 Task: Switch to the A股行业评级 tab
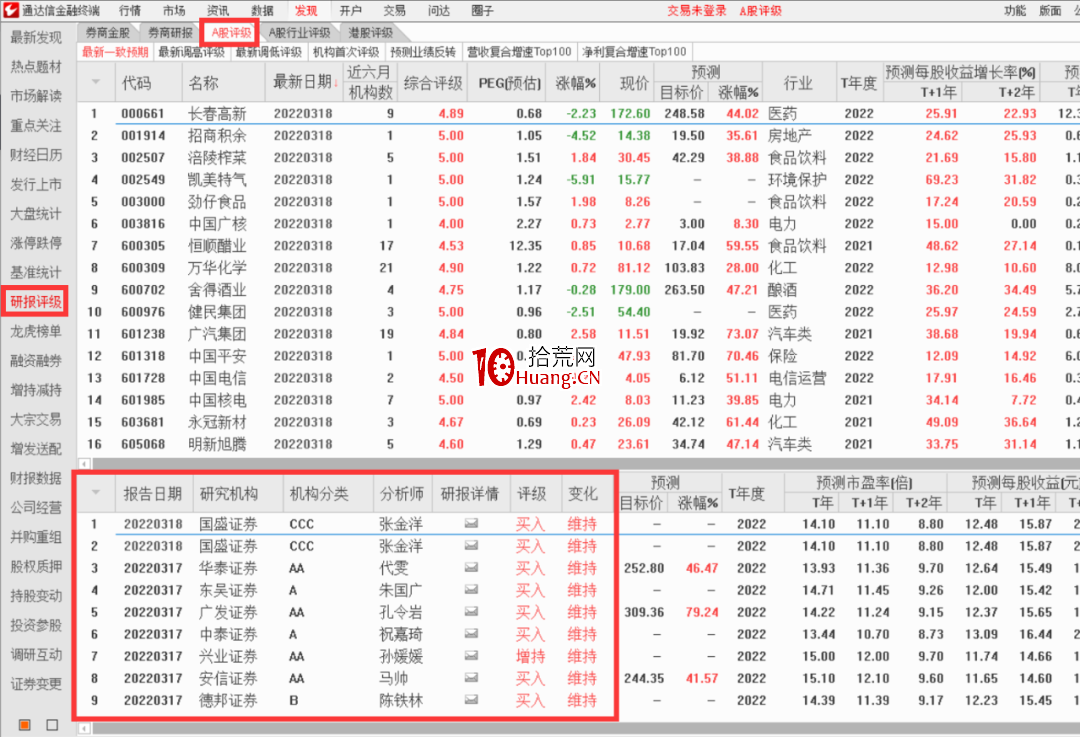(x=300, y=32)
